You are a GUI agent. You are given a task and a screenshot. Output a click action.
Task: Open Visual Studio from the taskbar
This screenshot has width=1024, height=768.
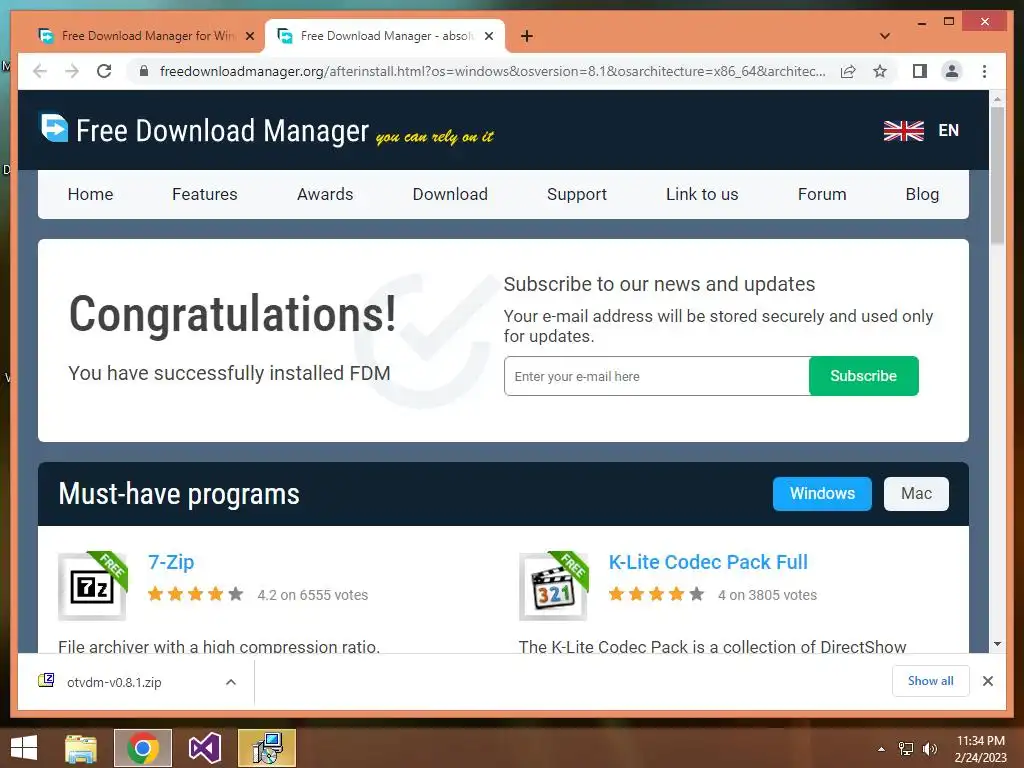click(205, 748)
